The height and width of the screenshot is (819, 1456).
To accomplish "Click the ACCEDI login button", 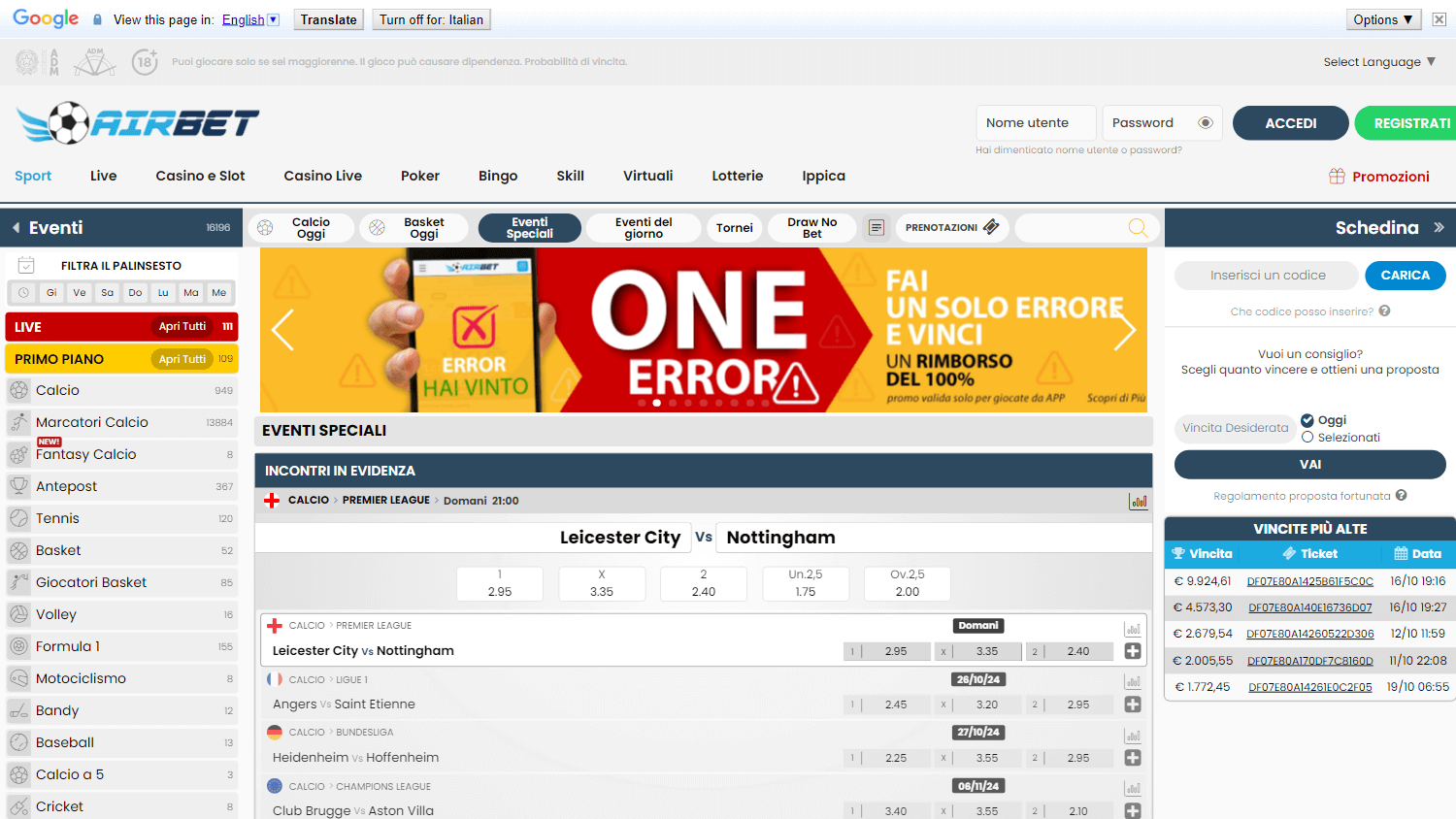I will [1291, 123].
